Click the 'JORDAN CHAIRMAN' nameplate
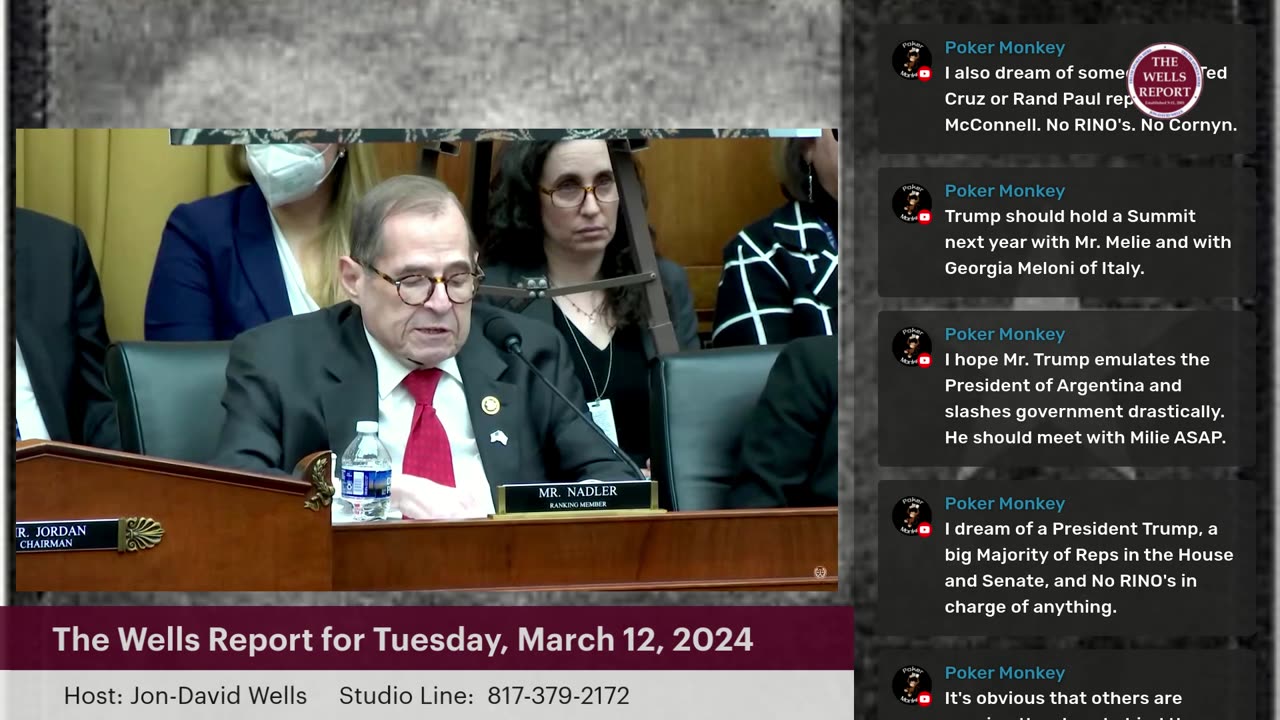The width and height of the screenshot is (1280, 720). tap(66, 536)
